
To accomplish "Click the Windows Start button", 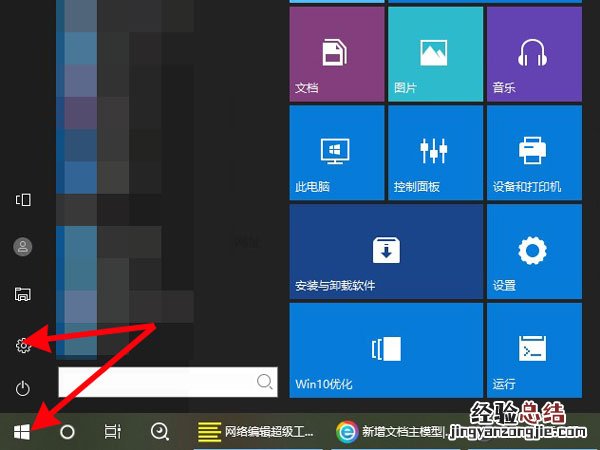I will pos(22,432).
